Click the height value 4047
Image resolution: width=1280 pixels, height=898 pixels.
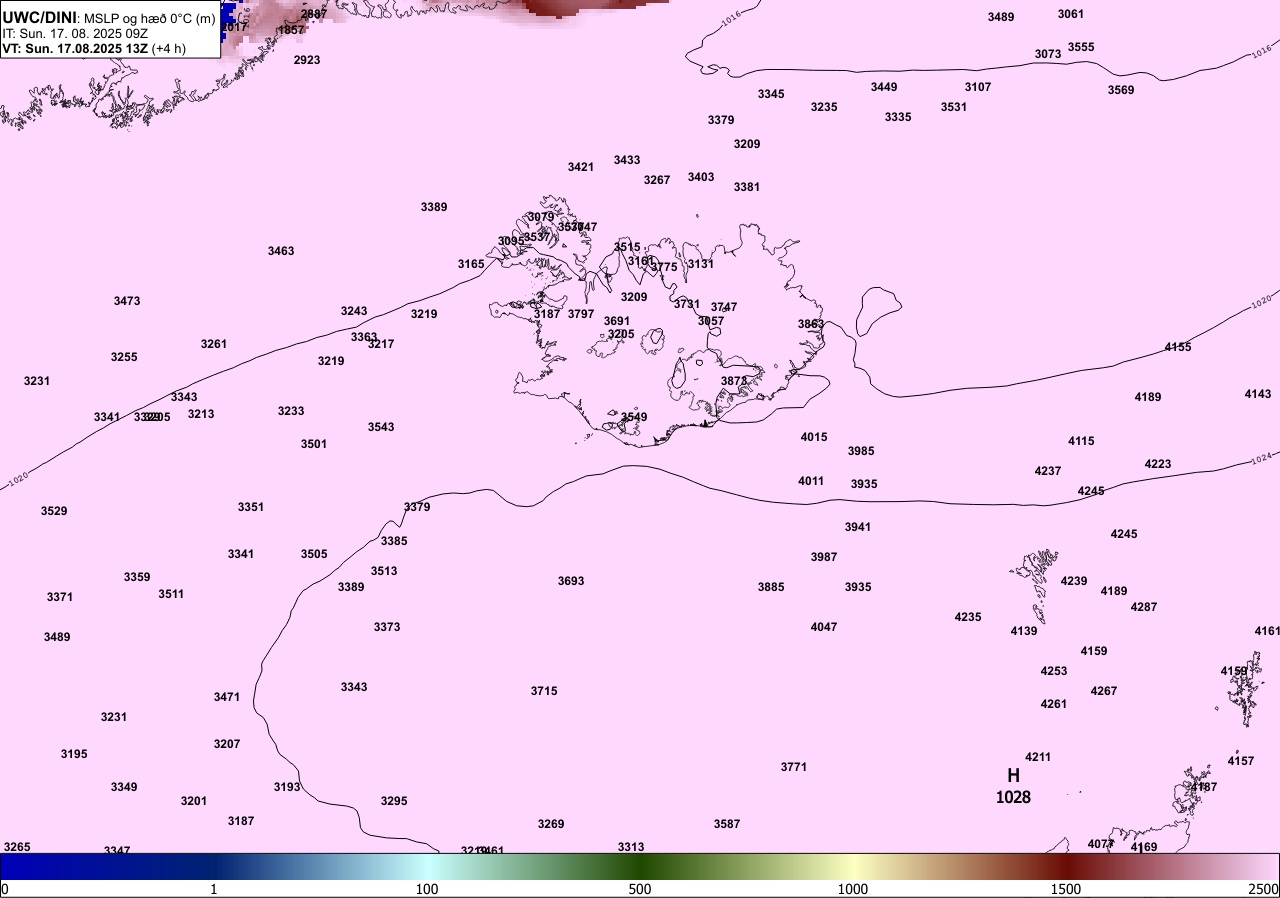[824, 627]
